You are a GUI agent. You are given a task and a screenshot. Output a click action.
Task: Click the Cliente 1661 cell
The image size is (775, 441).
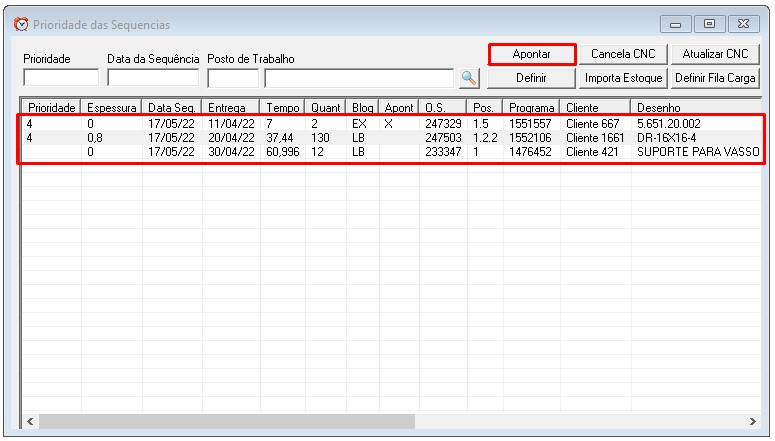[595, 137]
